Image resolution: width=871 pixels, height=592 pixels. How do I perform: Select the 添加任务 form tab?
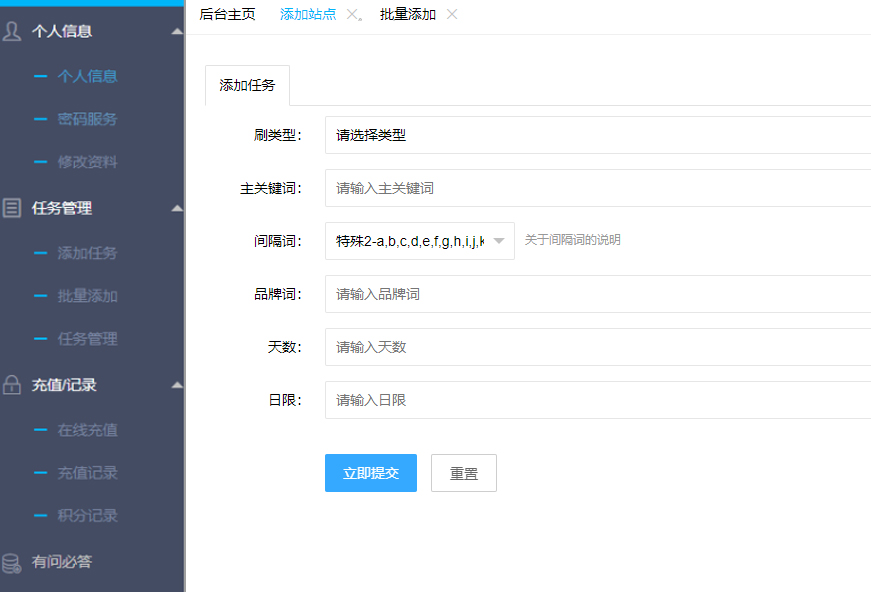point(247,86)
